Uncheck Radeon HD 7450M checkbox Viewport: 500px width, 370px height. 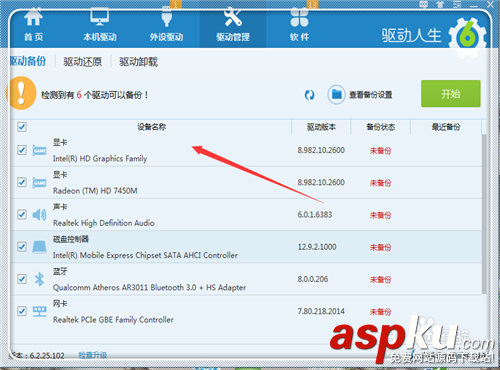click(22, 182)
